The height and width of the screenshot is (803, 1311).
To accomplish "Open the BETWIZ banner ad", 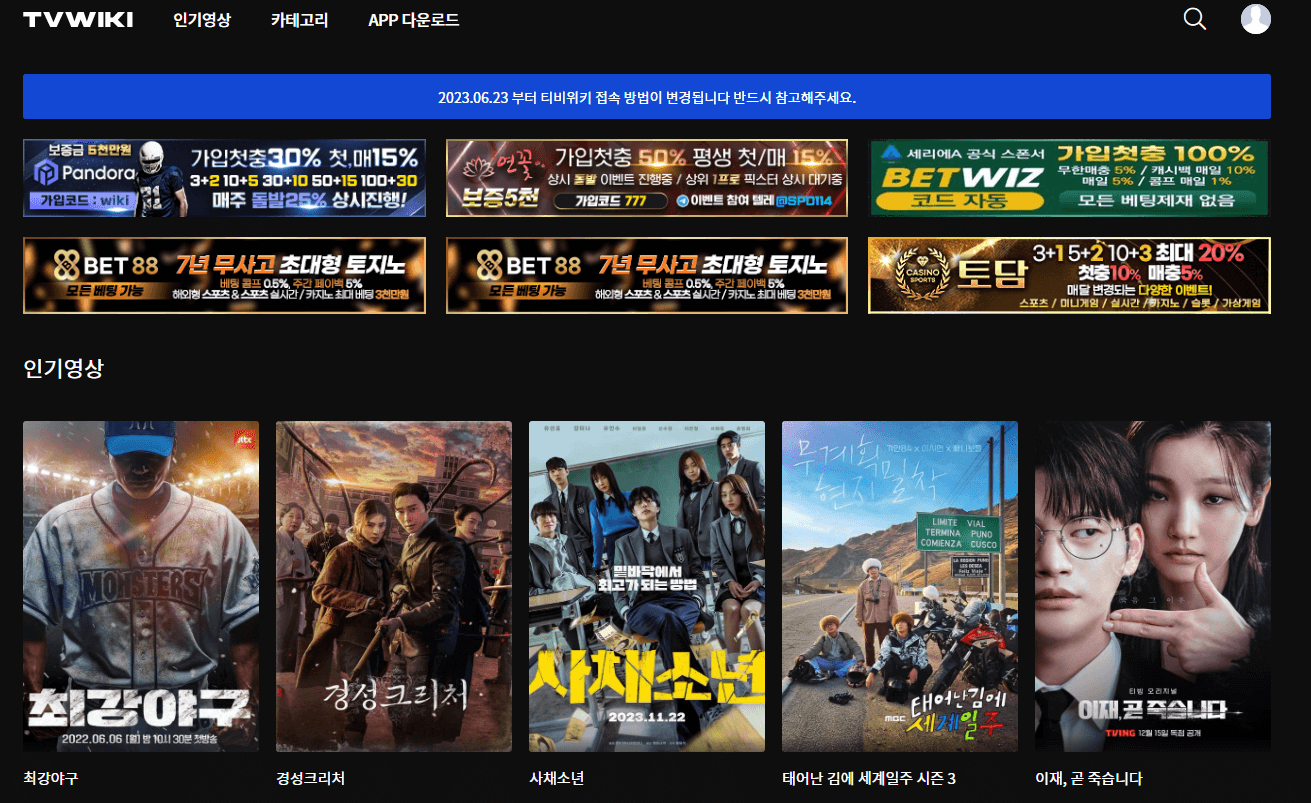I will 1069,178.
